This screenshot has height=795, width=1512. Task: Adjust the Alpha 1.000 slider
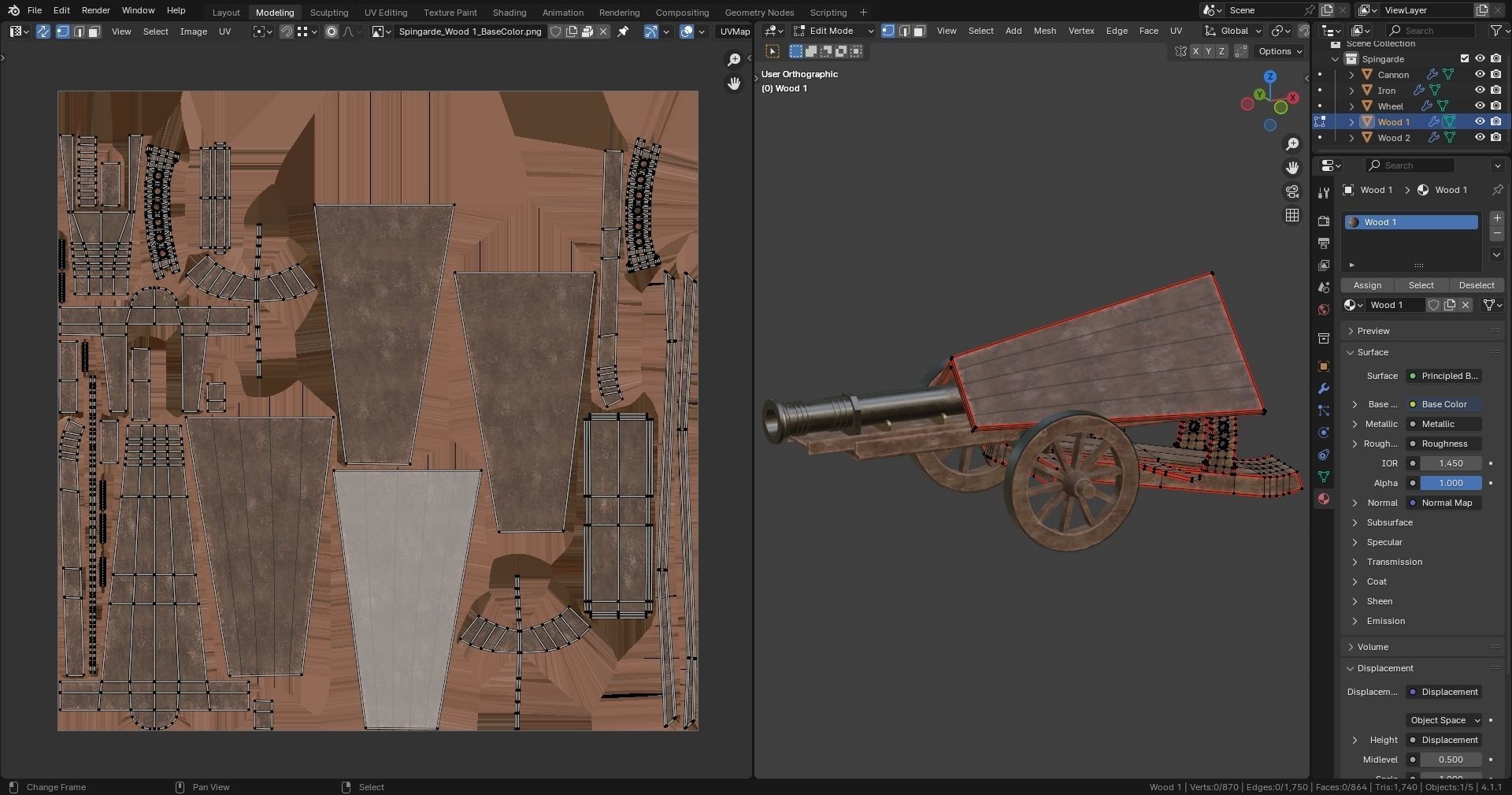1450,483
